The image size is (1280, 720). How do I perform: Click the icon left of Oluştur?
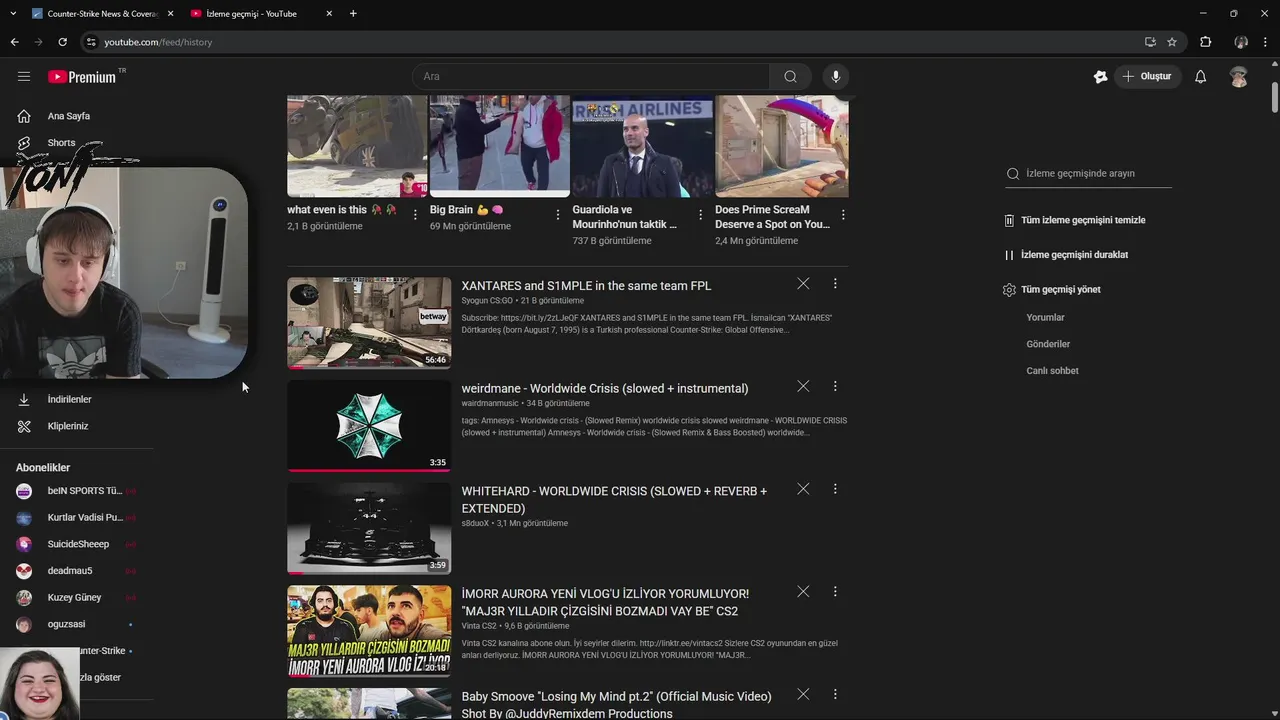coord(1100,76)
